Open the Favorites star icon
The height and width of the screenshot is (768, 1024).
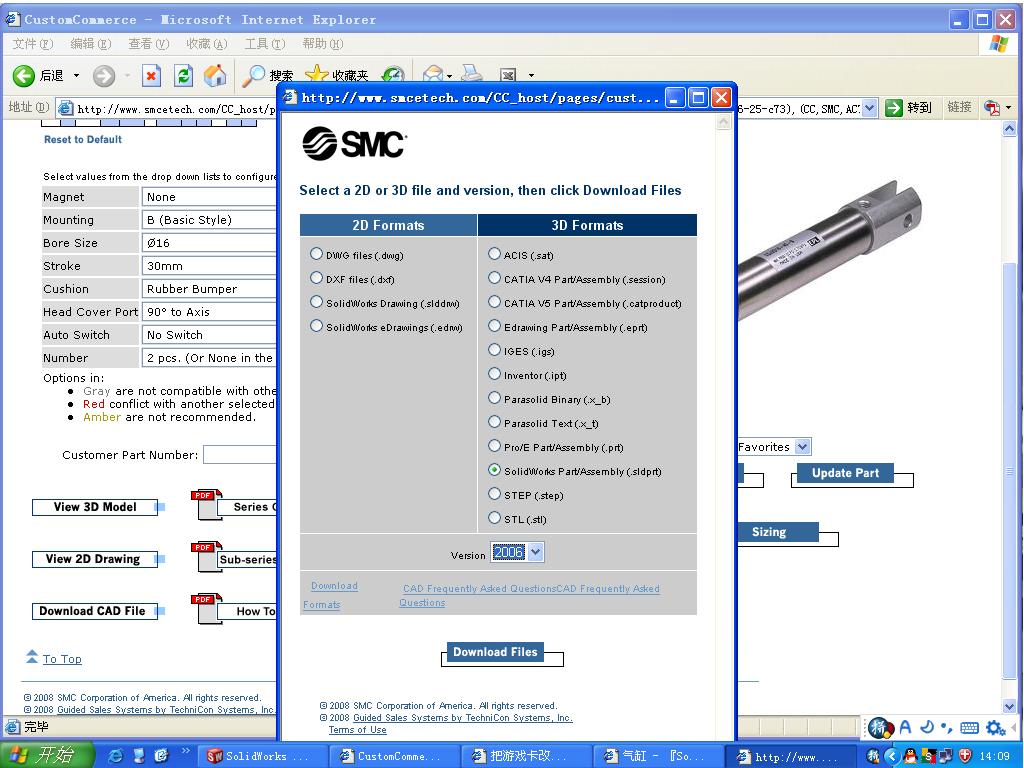(316, 73)
